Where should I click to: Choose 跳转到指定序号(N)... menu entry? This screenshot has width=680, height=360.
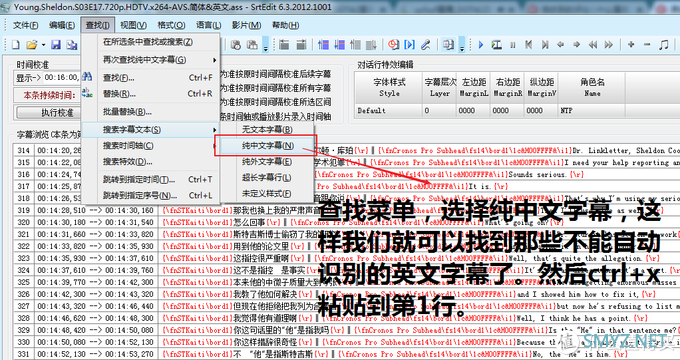pos(151,195)
